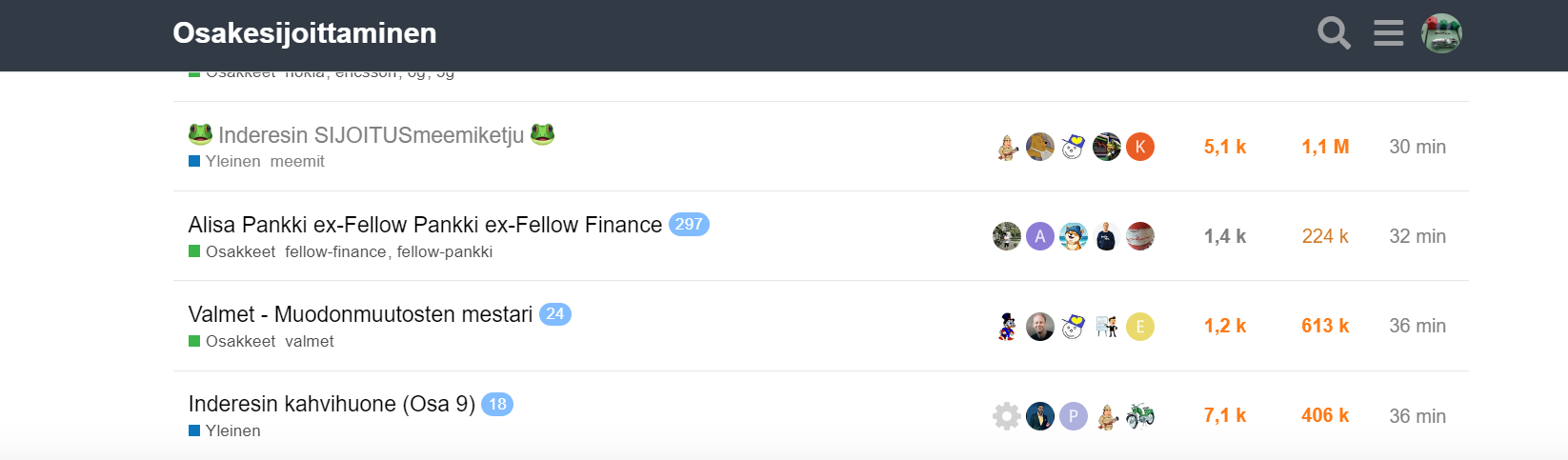Open the hamburger menu icon

point(1388,33)
